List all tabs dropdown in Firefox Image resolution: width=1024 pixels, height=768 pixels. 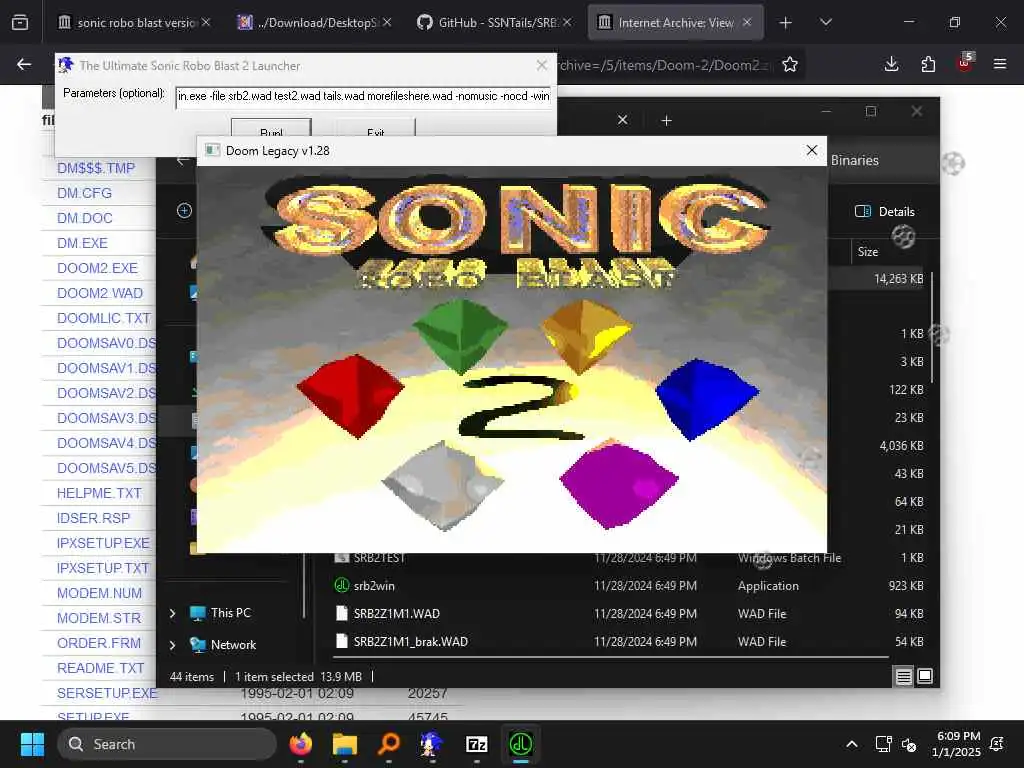coord(826,23)
